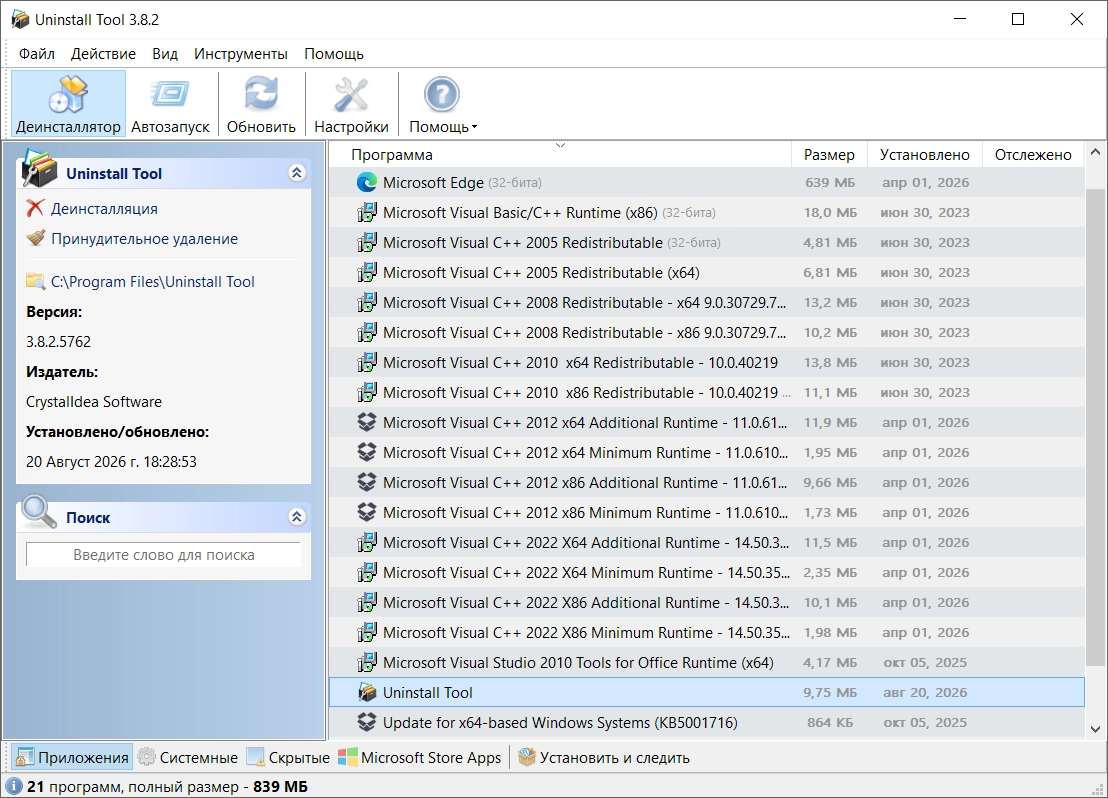Screen dimensions: 1108x798
Task: Click icon of Visual Basic/C++ Runtime (x86)
Action: [367, 212]
